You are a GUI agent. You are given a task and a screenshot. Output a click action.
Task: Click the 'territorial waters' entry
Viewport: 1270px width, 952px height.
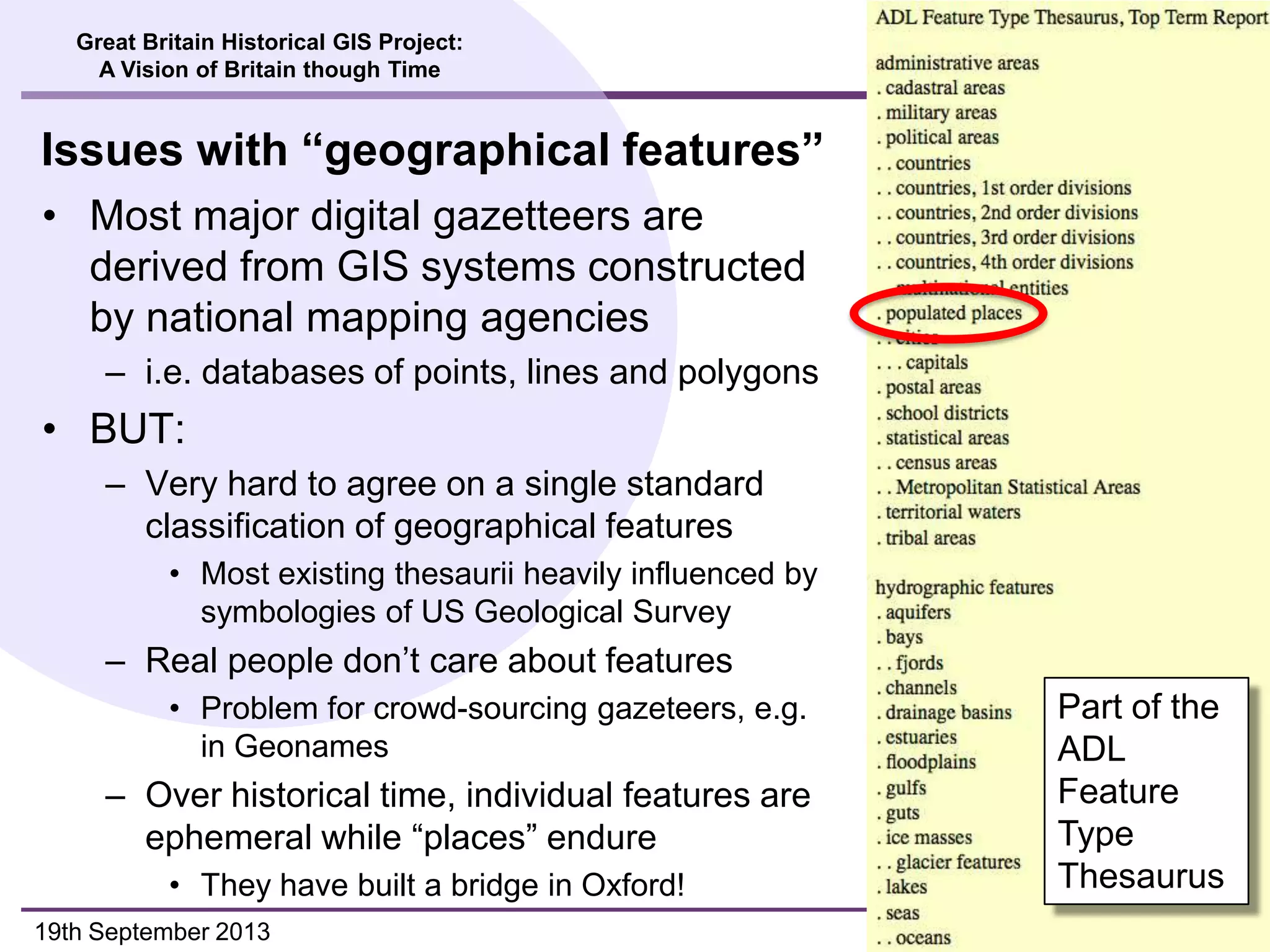[x=952, y=513]
